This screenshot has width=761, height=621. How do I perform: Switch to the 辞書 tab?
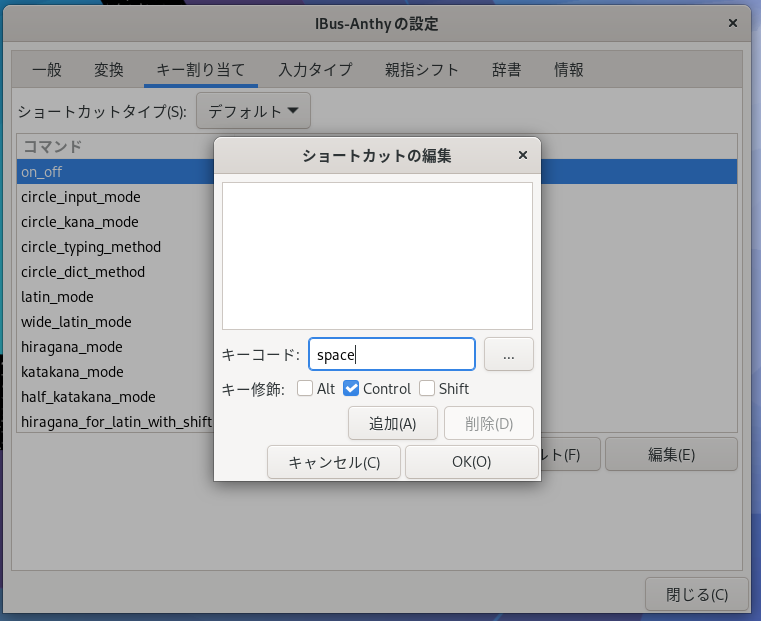(x=506, y=70)
